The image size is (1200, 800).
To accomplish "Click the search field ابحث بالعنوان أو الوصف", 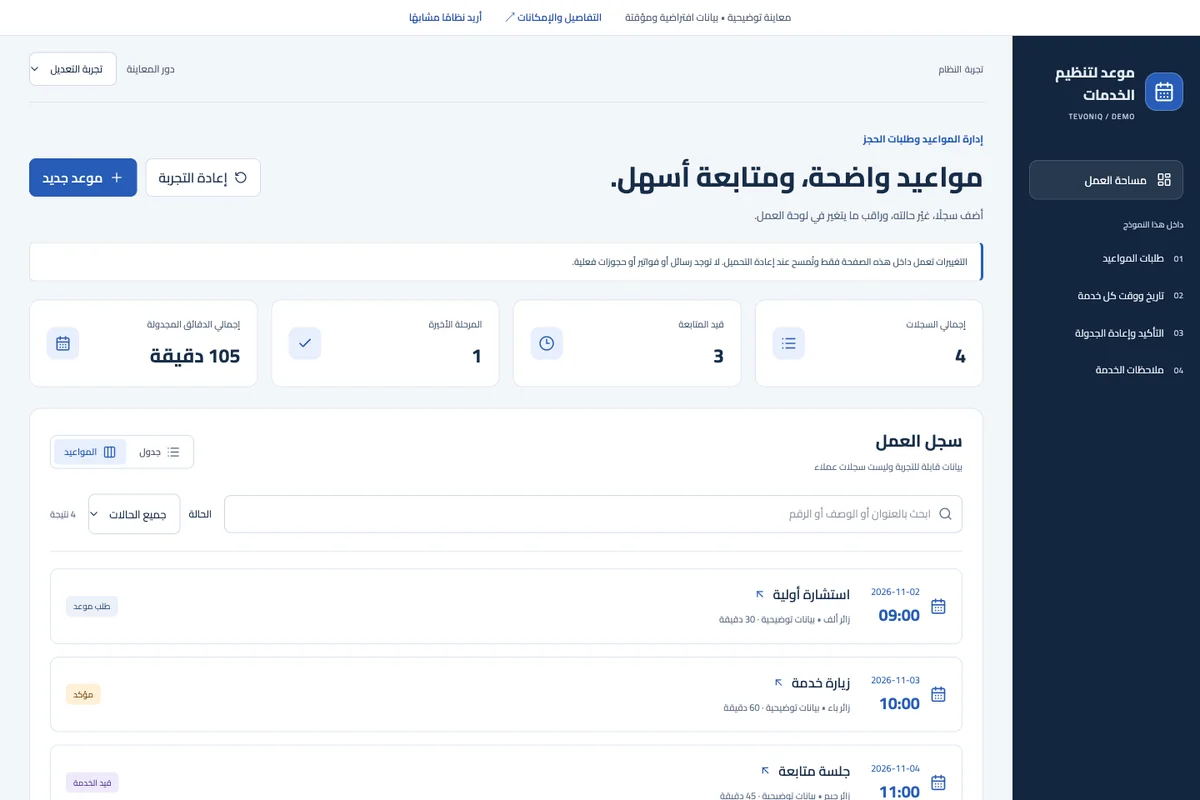I will pyautogui.click(x=593, y=514).
